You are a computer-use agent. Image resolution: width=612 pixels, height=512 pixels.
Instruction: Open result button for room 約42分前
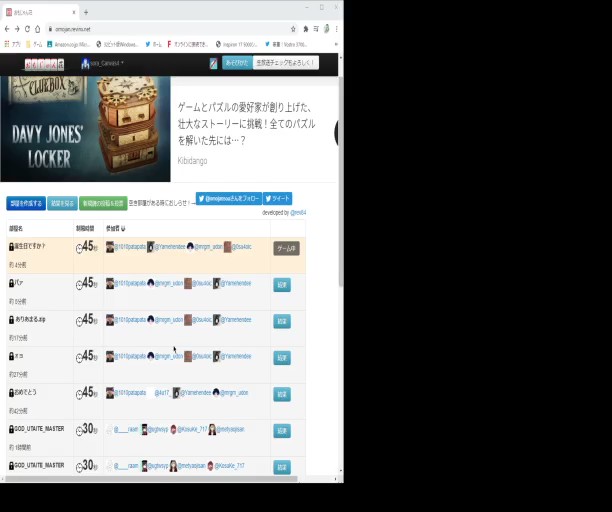click(282, 395)
